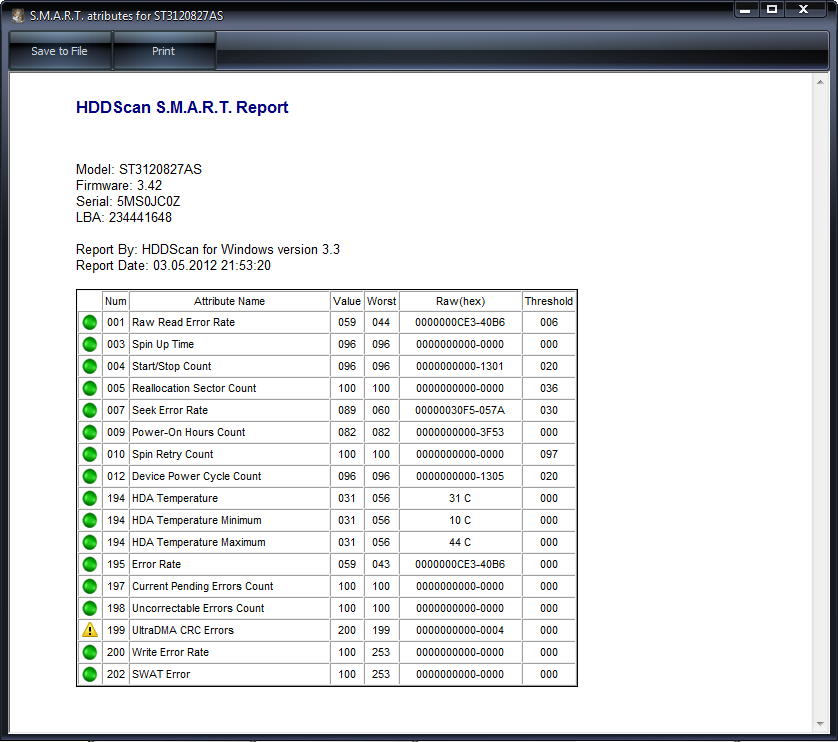Click green status icon for Device Power Cycle Count
838x742 pixels.
point(90,476)
